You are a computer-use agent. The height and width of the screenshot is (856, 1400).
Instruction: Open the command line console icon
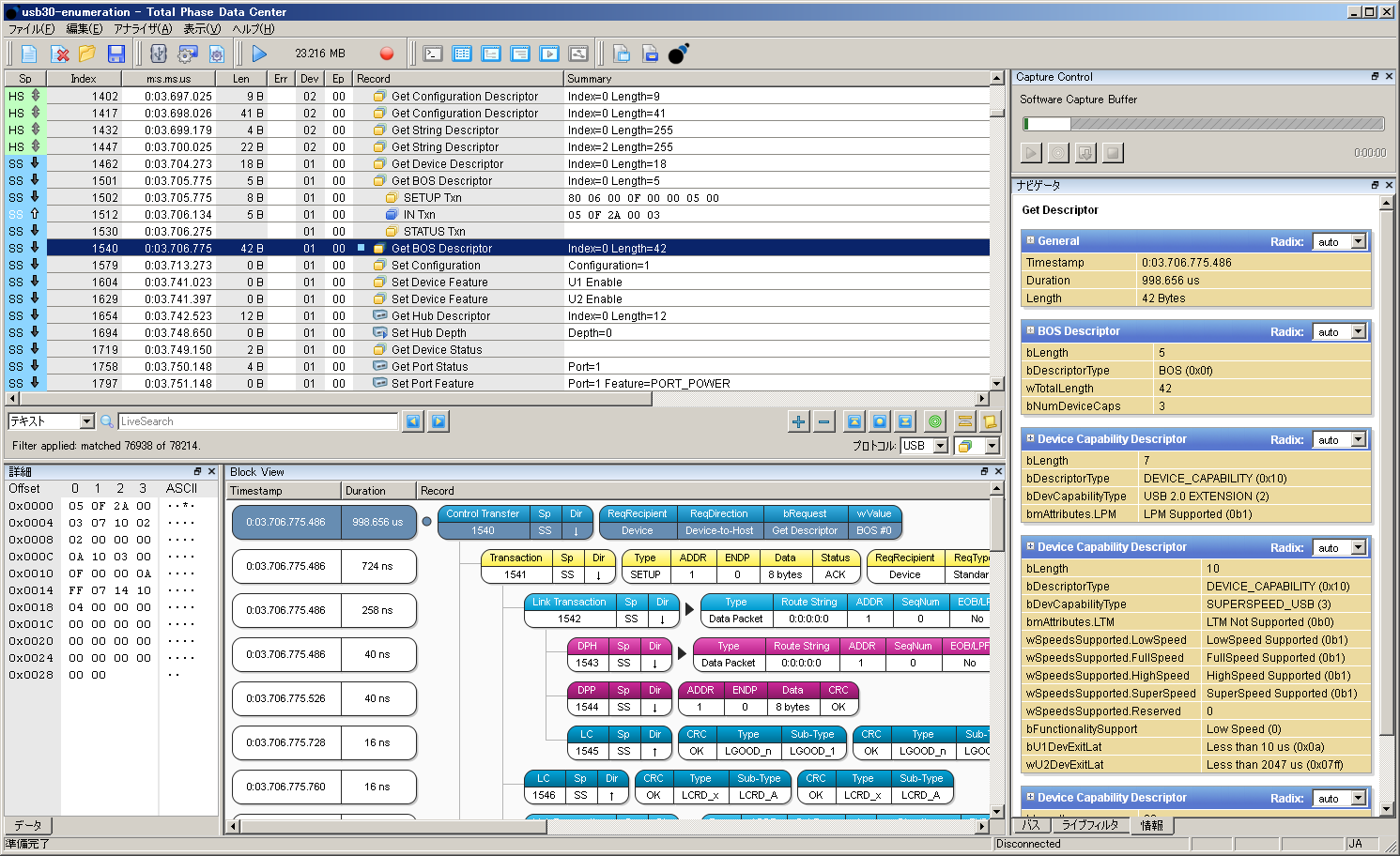point(433,53)
